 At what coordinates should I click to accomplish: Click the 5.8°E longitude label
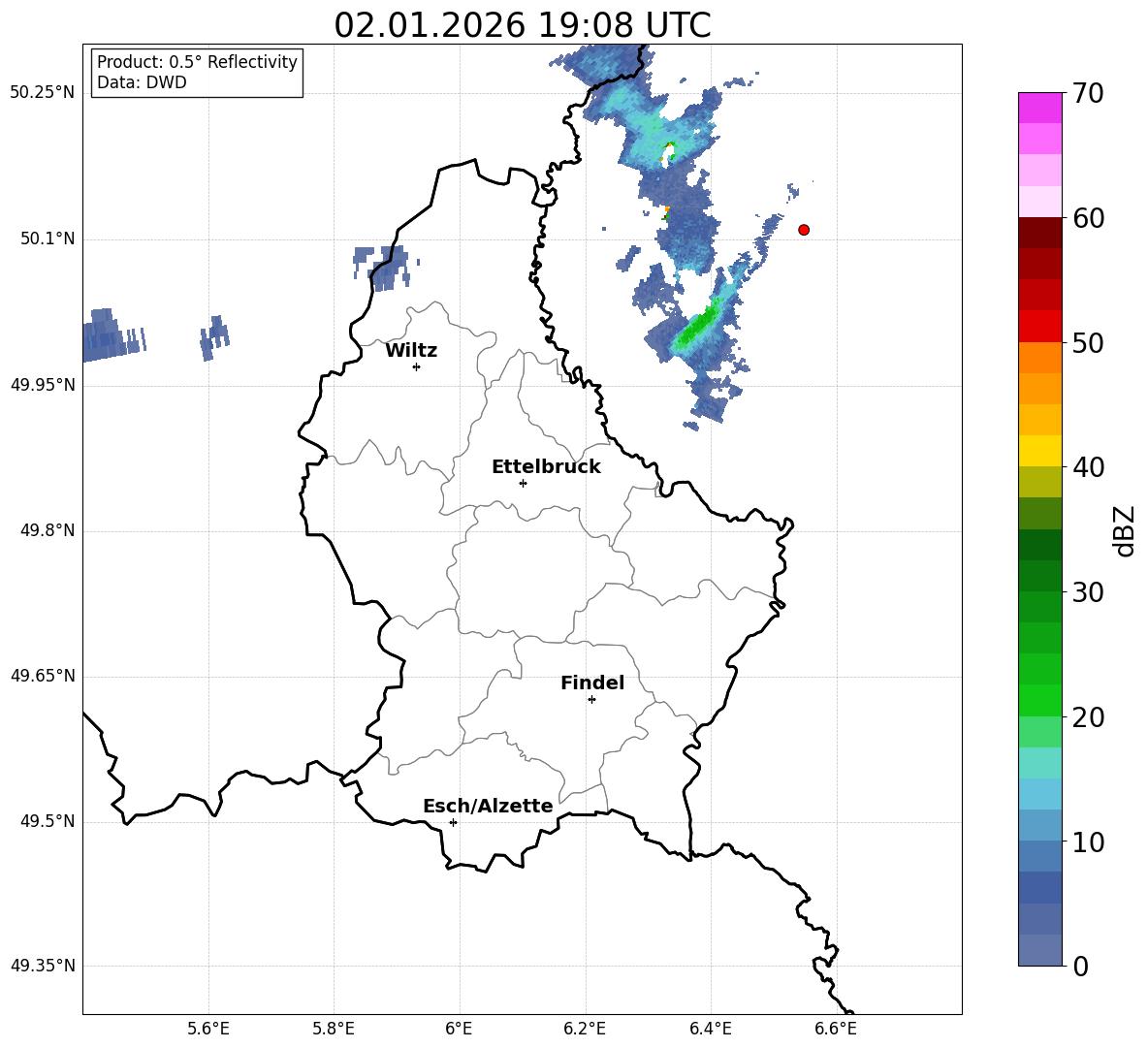point(334,1029)
